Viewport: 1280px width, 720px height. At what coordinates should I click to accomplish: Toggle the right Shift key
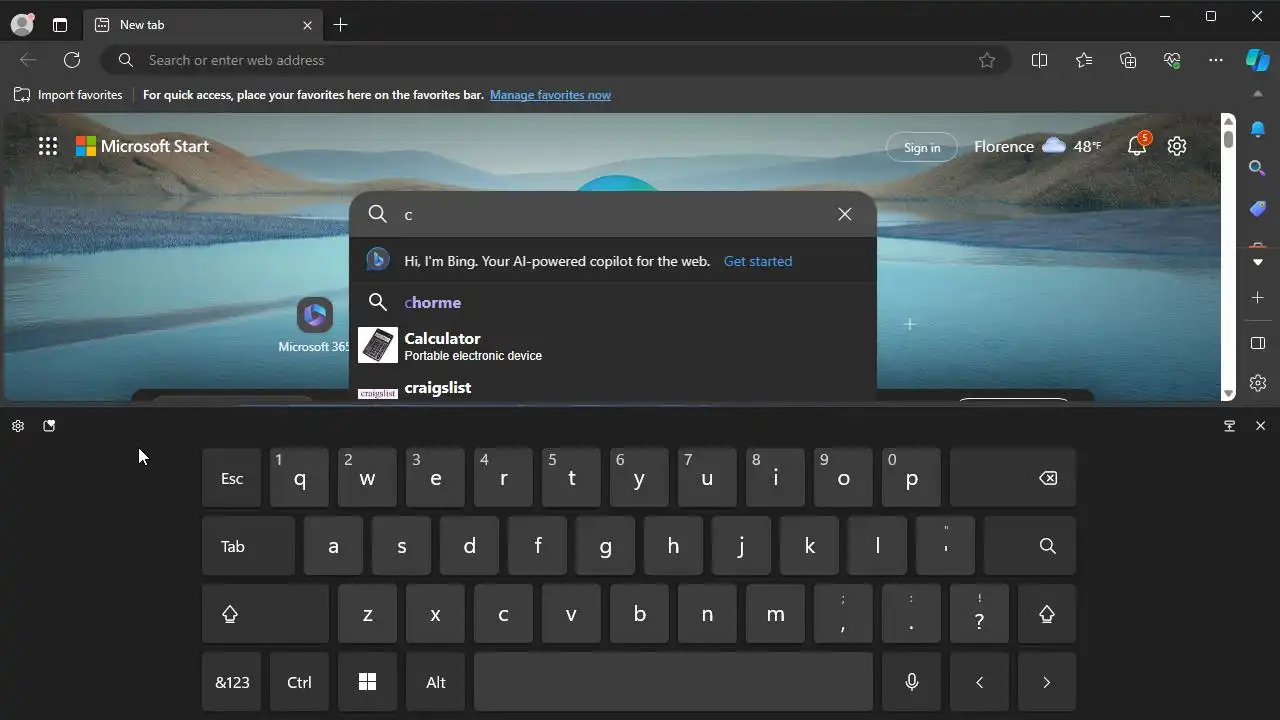(1047, 614)
